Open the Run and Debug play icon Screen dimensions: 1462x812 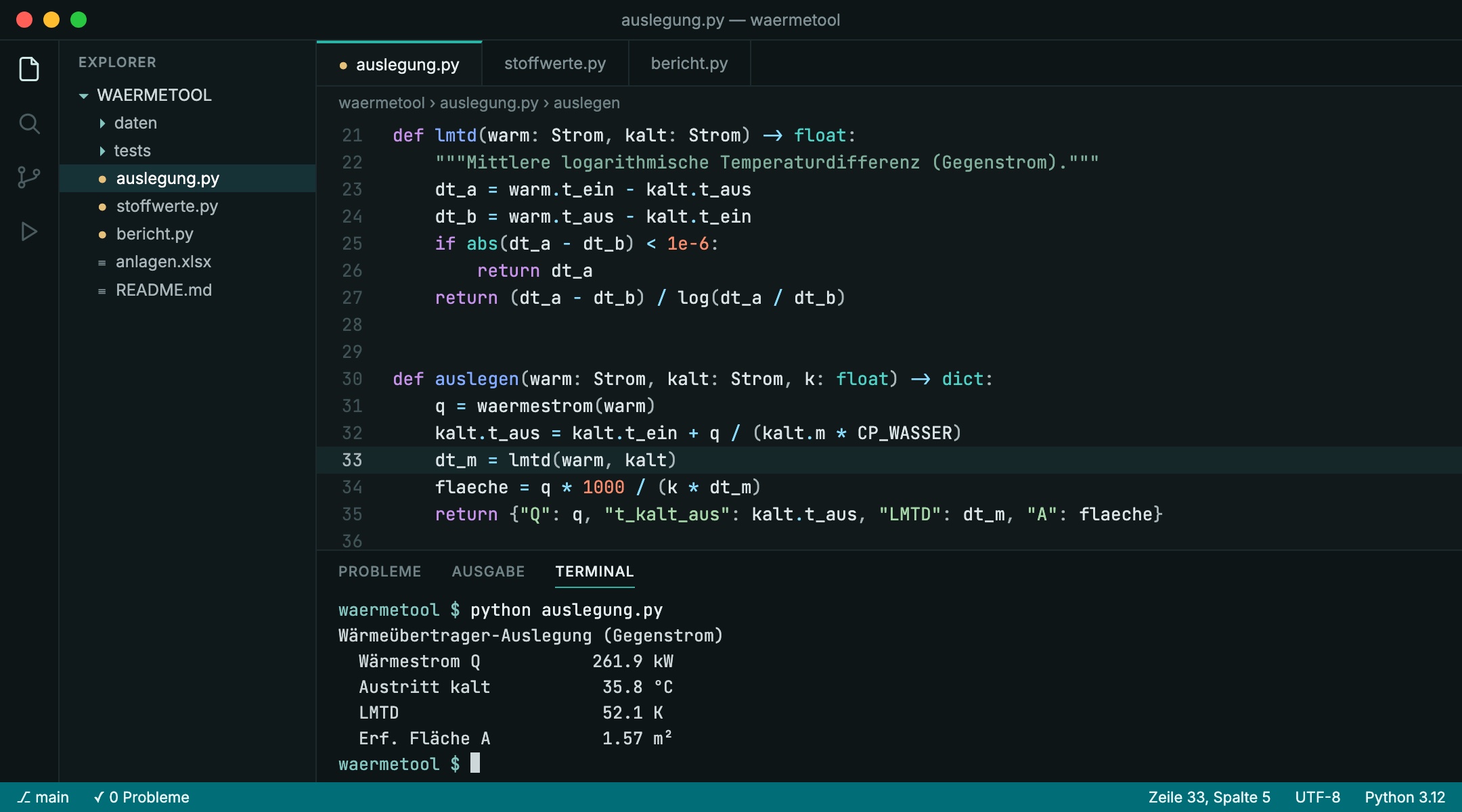[x=29, y=231]
